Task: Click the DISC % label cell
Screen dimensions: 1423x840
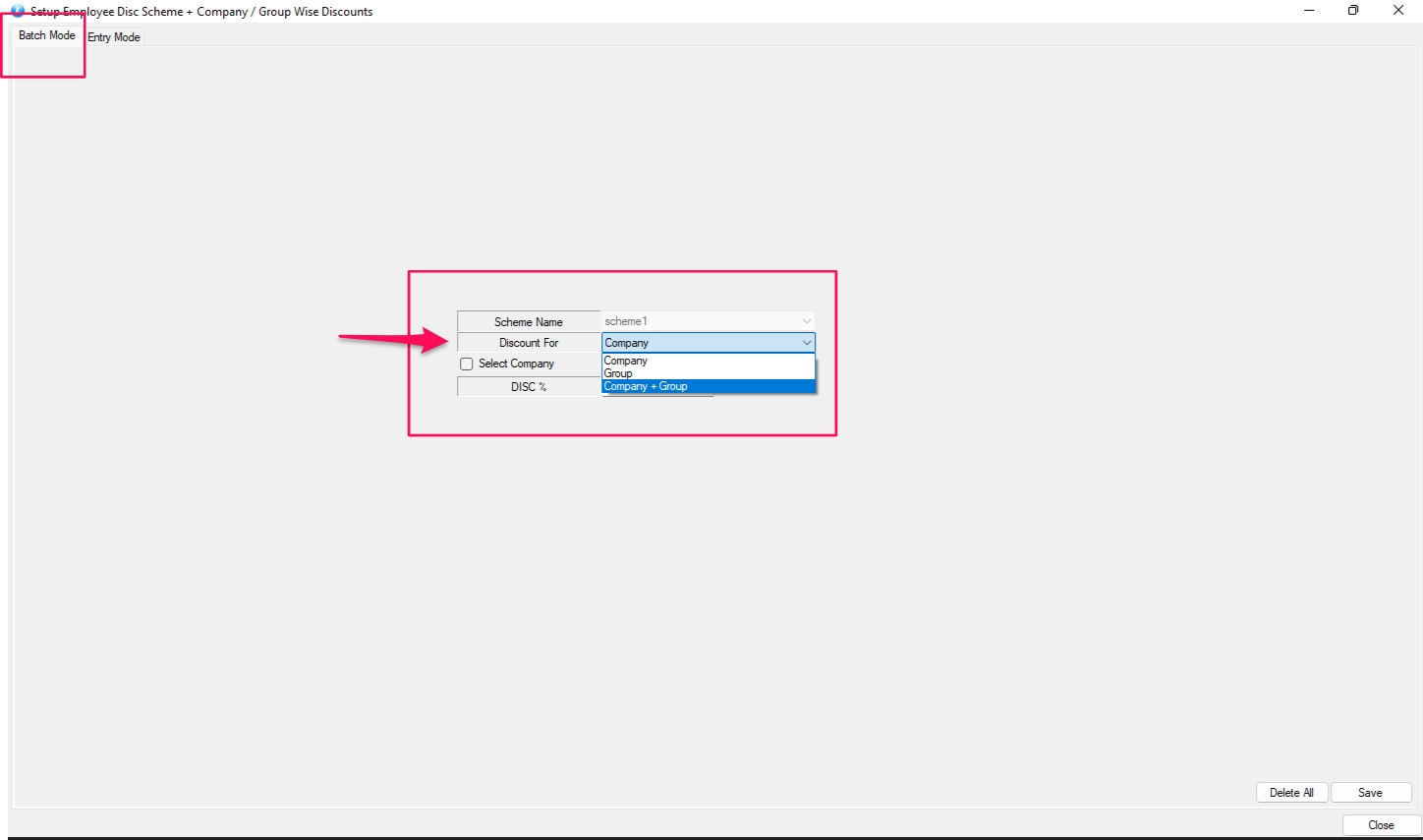Action: (x=529, y=387)
